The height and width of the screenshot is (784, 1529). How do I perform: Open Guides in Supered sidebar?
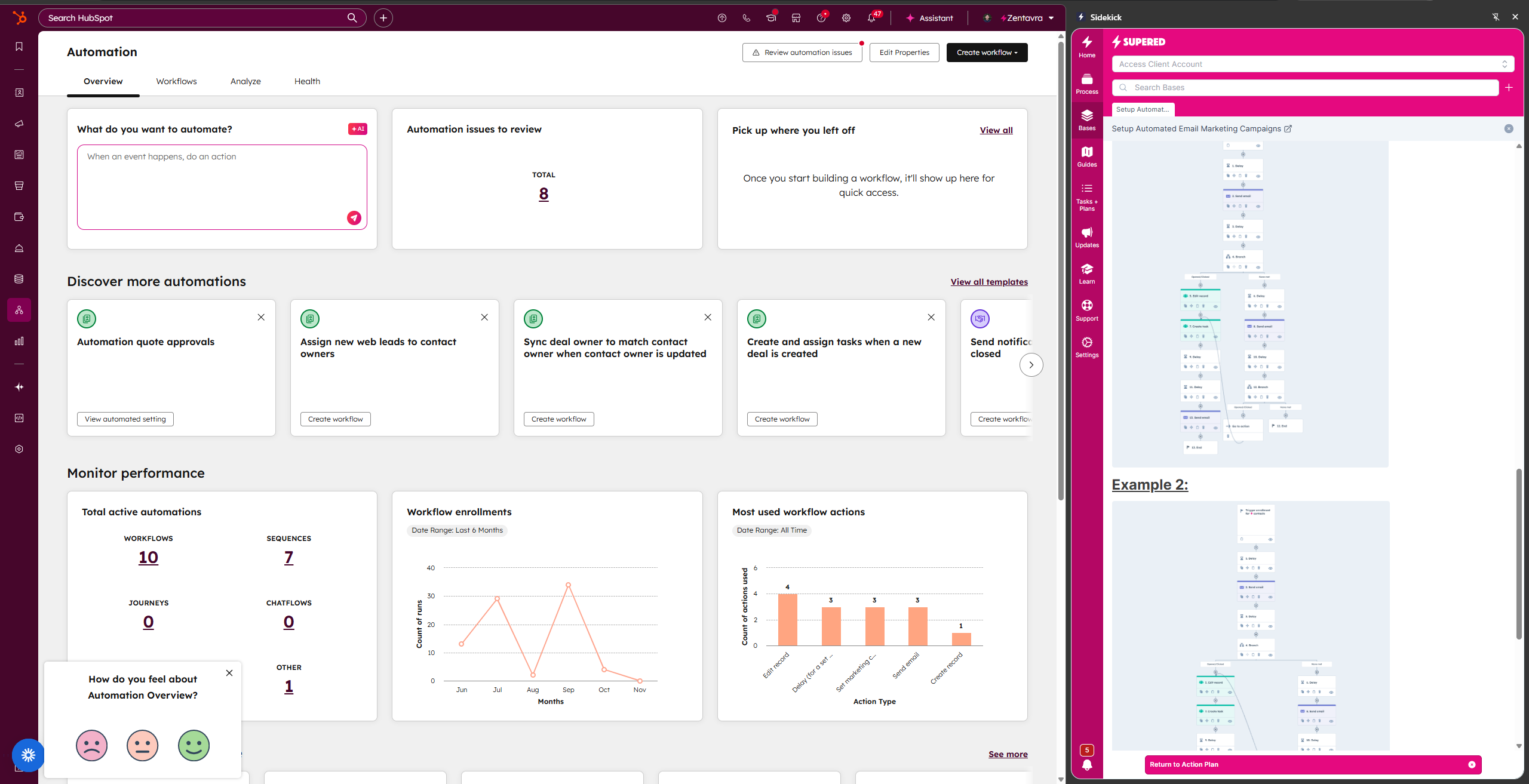coord(1087,156)
